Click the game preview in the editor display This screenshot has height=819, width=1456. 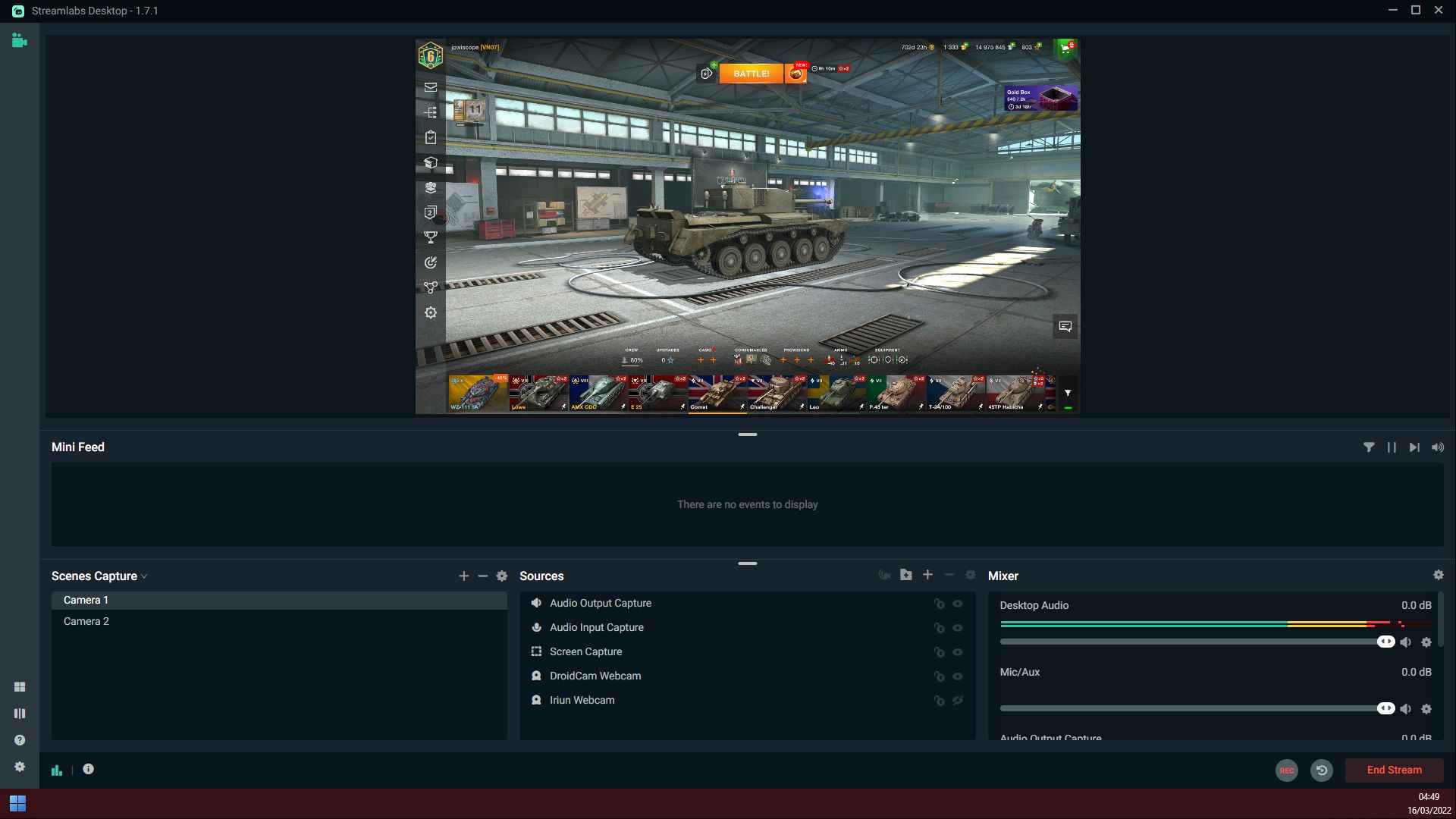point(748,227)
